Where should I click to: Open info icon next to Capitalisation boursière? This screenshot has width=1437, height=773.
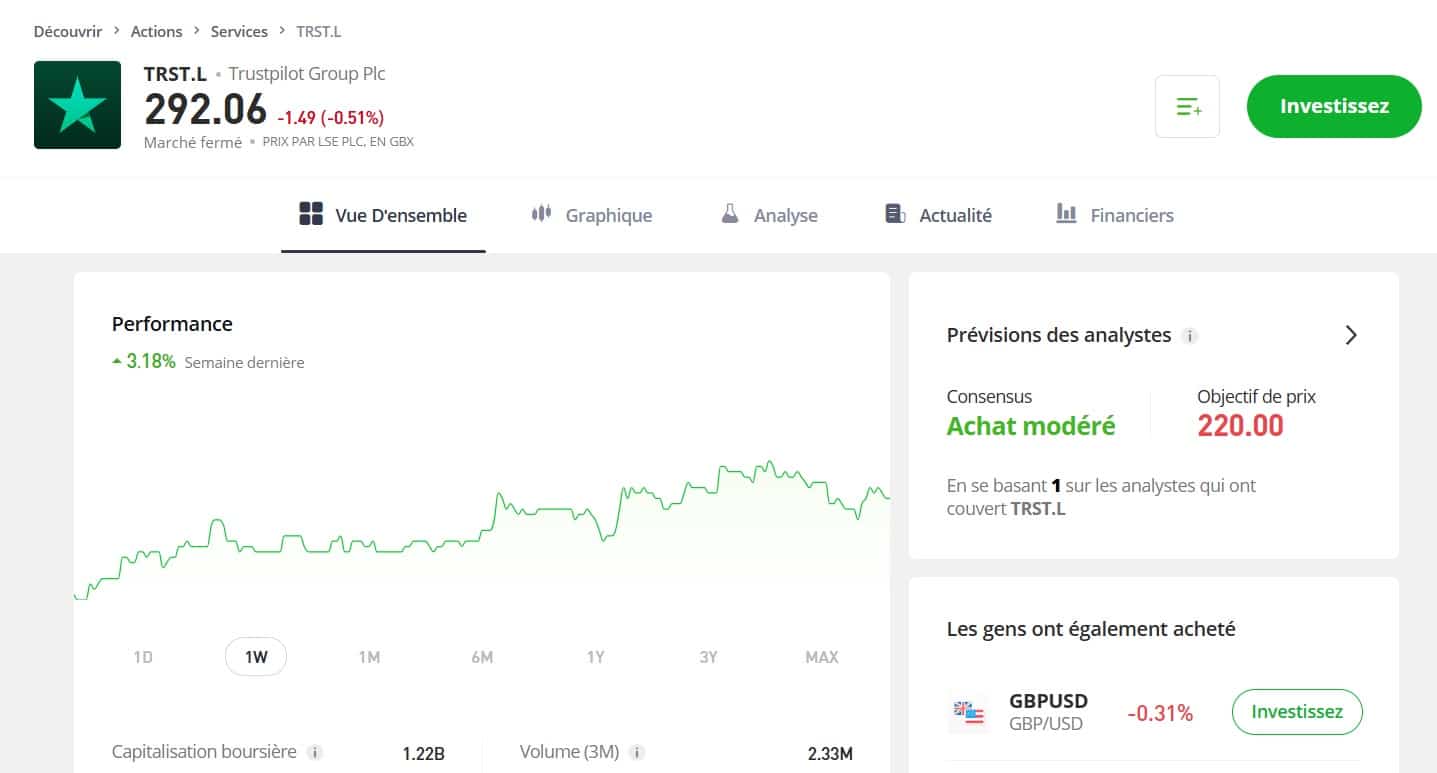(315, 752)
